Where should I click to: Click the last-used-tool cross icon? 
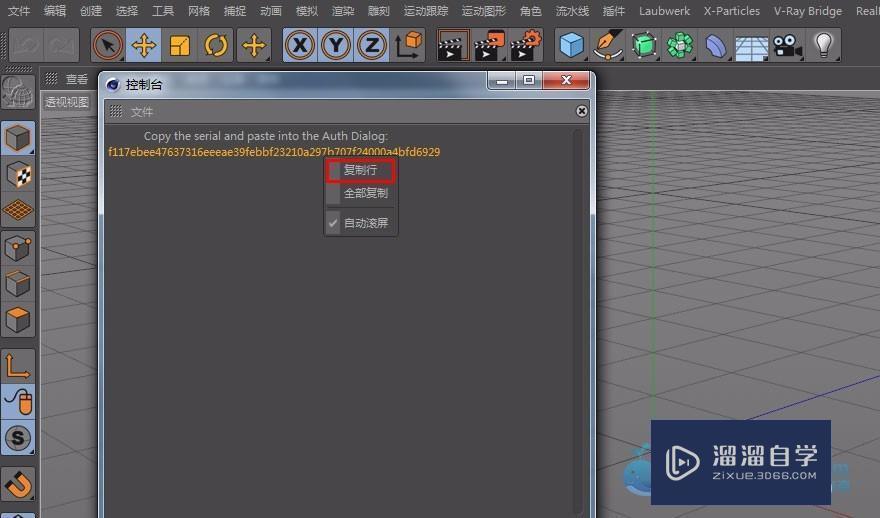[254, 45]
